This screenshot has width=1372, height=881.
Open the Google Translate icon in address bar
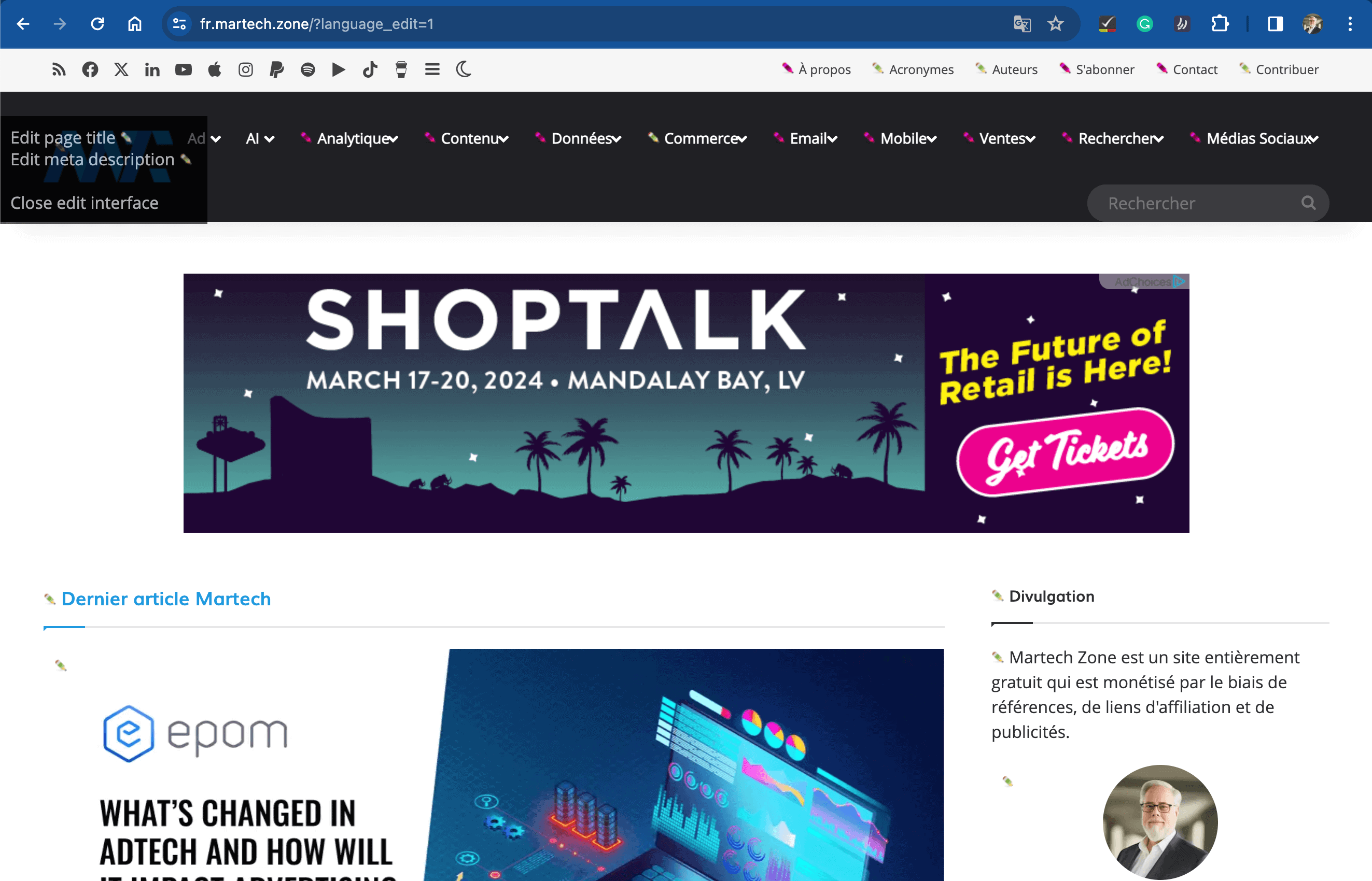pyautogui.click(x=1021, y=24)
